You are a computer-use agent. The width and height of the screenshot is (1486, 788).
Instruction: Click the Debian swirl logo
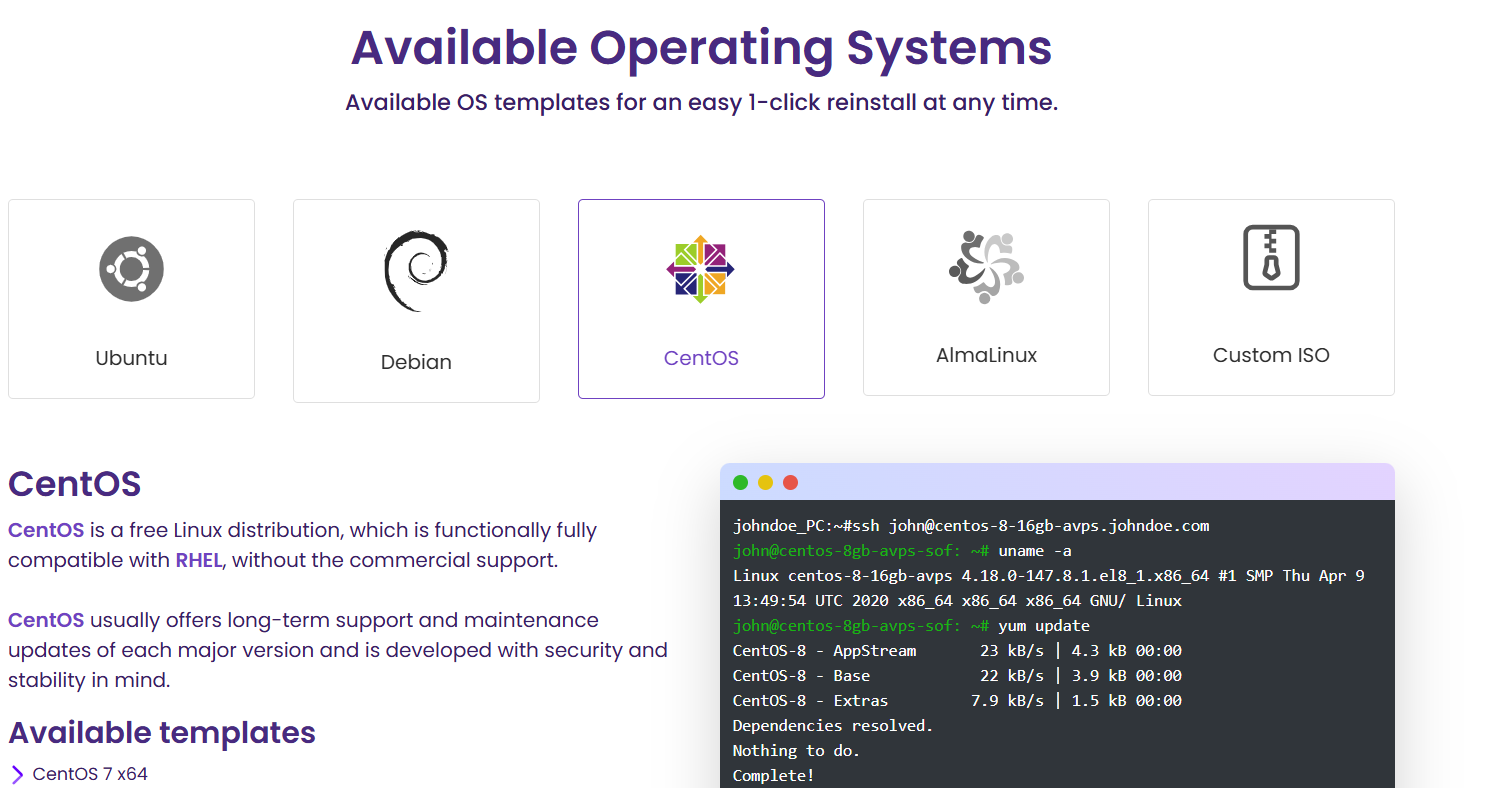click(416, 271)
